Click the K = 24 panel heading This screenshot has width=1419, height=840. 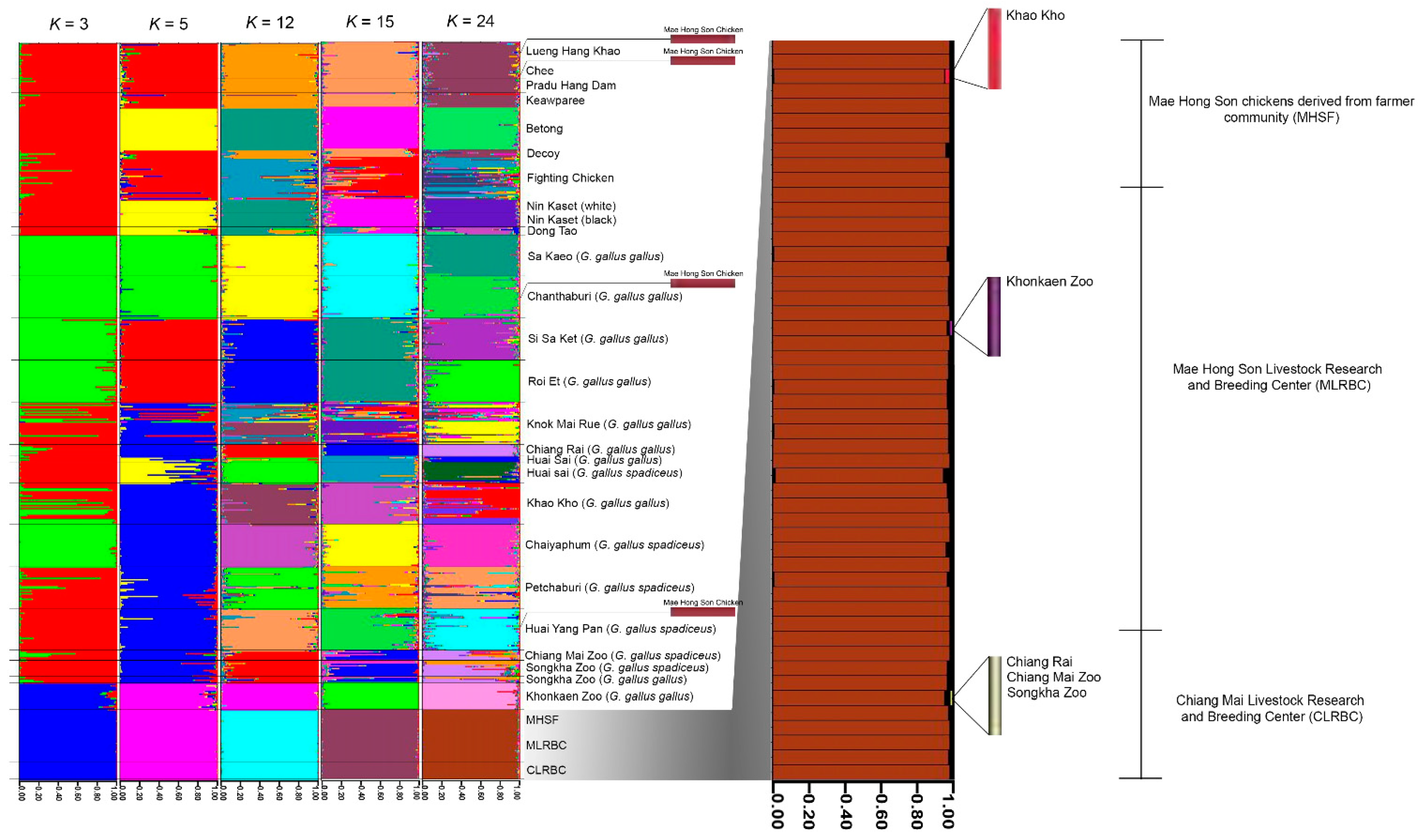(x=470, y=22)
